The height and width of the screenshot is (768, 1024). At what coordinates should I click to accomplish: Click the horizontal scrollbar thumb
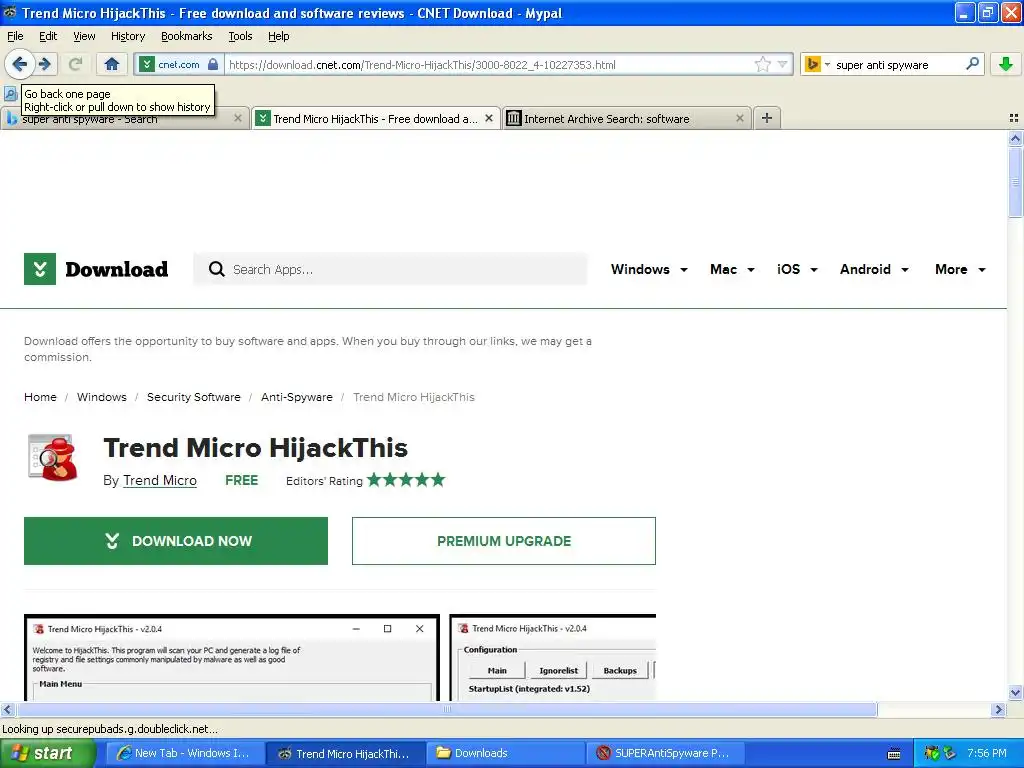click(447, 709)
